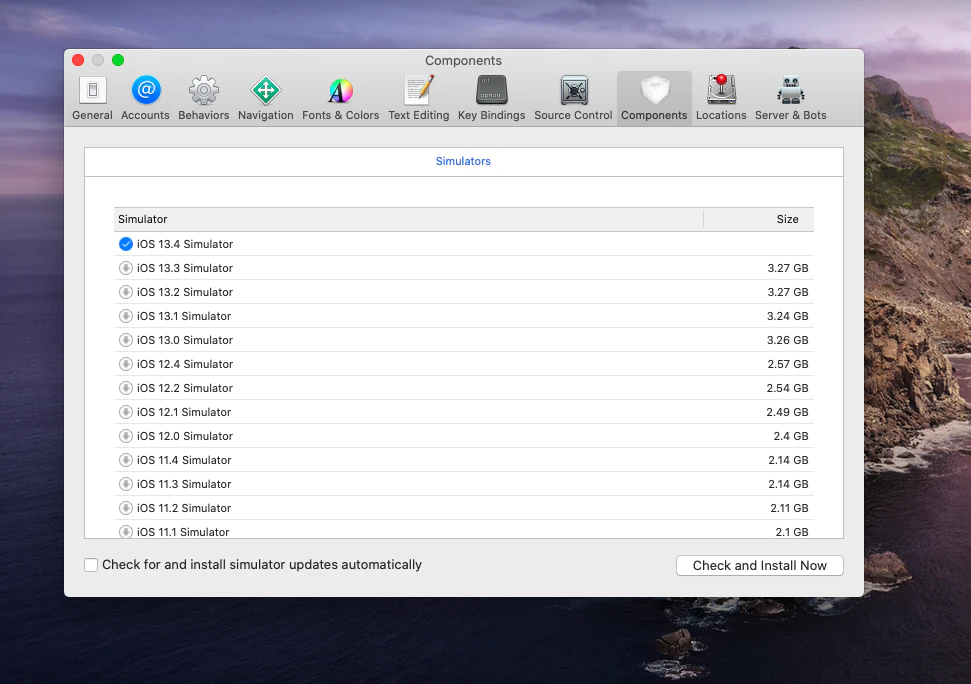Open the Key Bindings preferences pane
This screenshot has height=684, width=971.
pyautogui.click(x=492, y=98)
